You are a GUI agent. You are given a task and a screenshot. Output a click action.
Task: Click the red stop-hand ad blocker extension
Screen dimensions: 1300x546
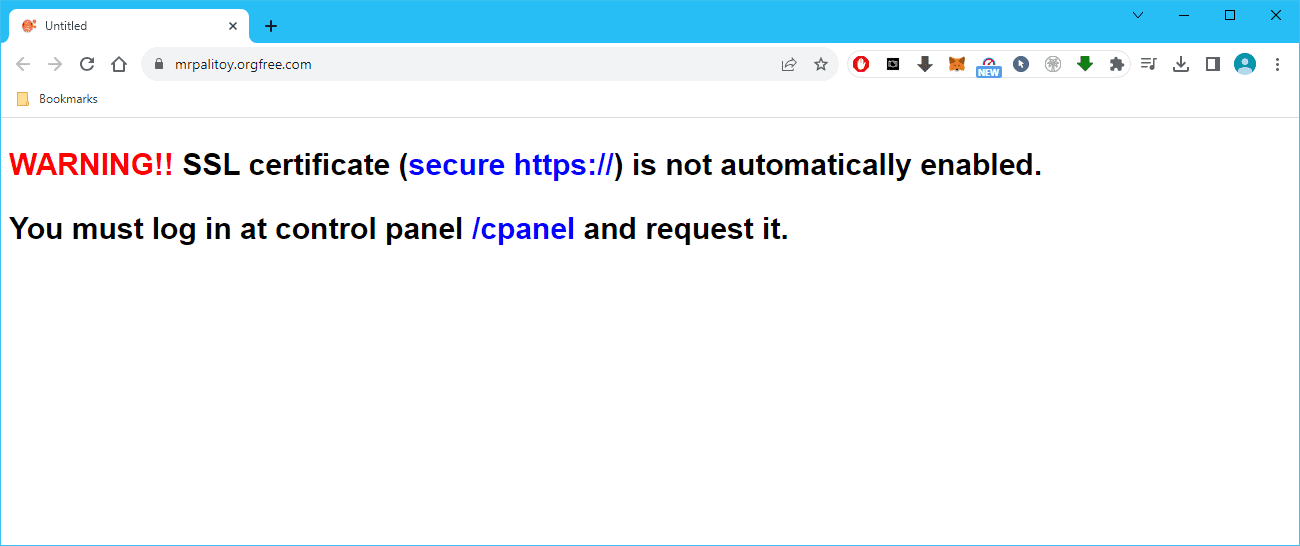(861, 64)
